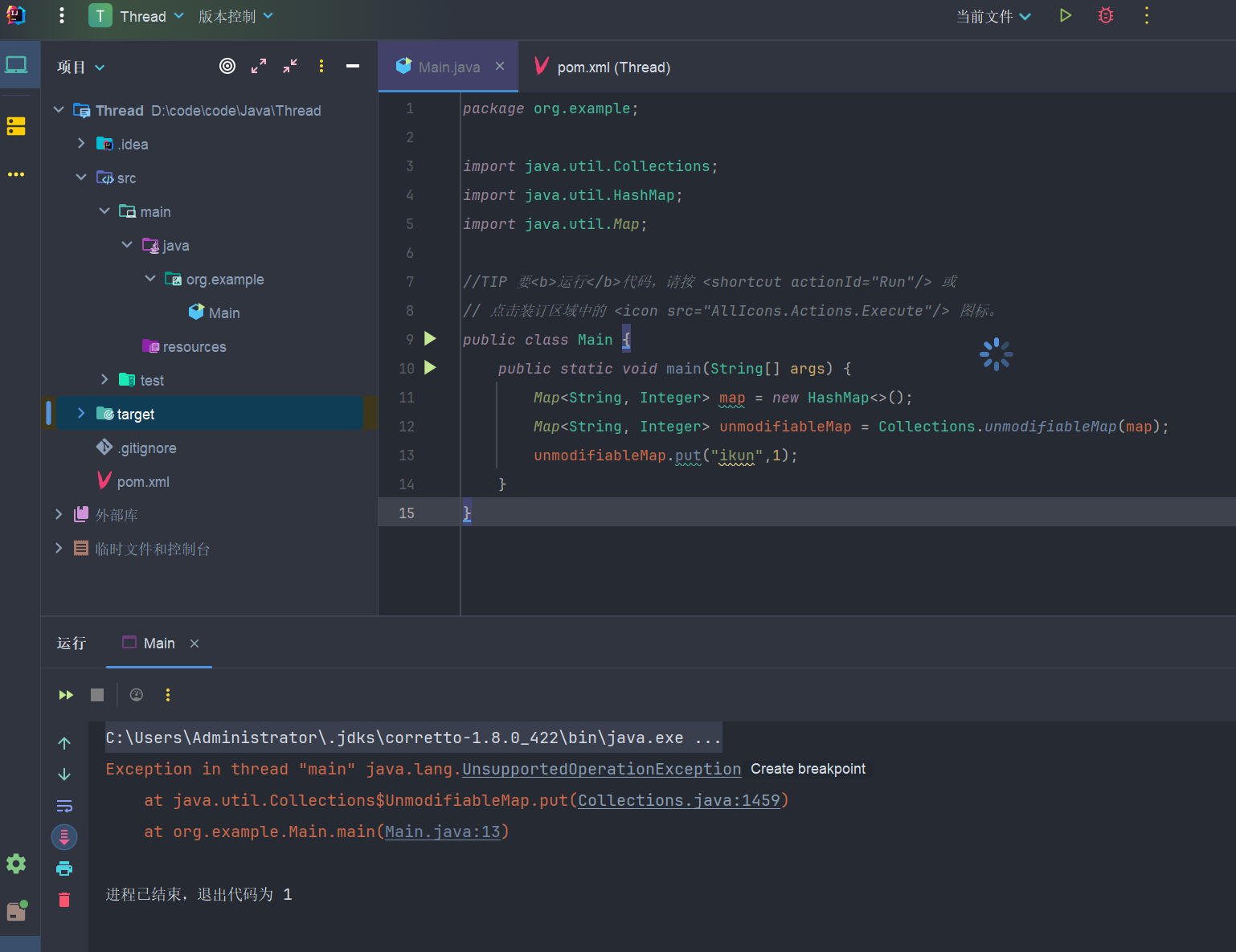This screenshot has width=1236, height=952.
Task: Expand the test folder
Action: (104, 379)
